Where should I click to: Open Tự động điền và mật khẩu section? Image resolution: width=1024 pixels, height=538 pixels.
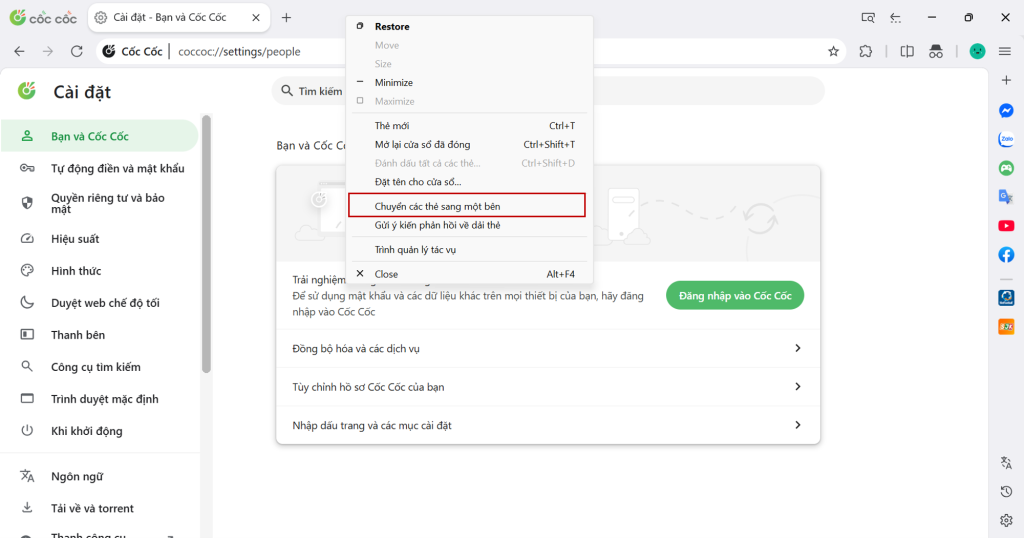(99, 168)
